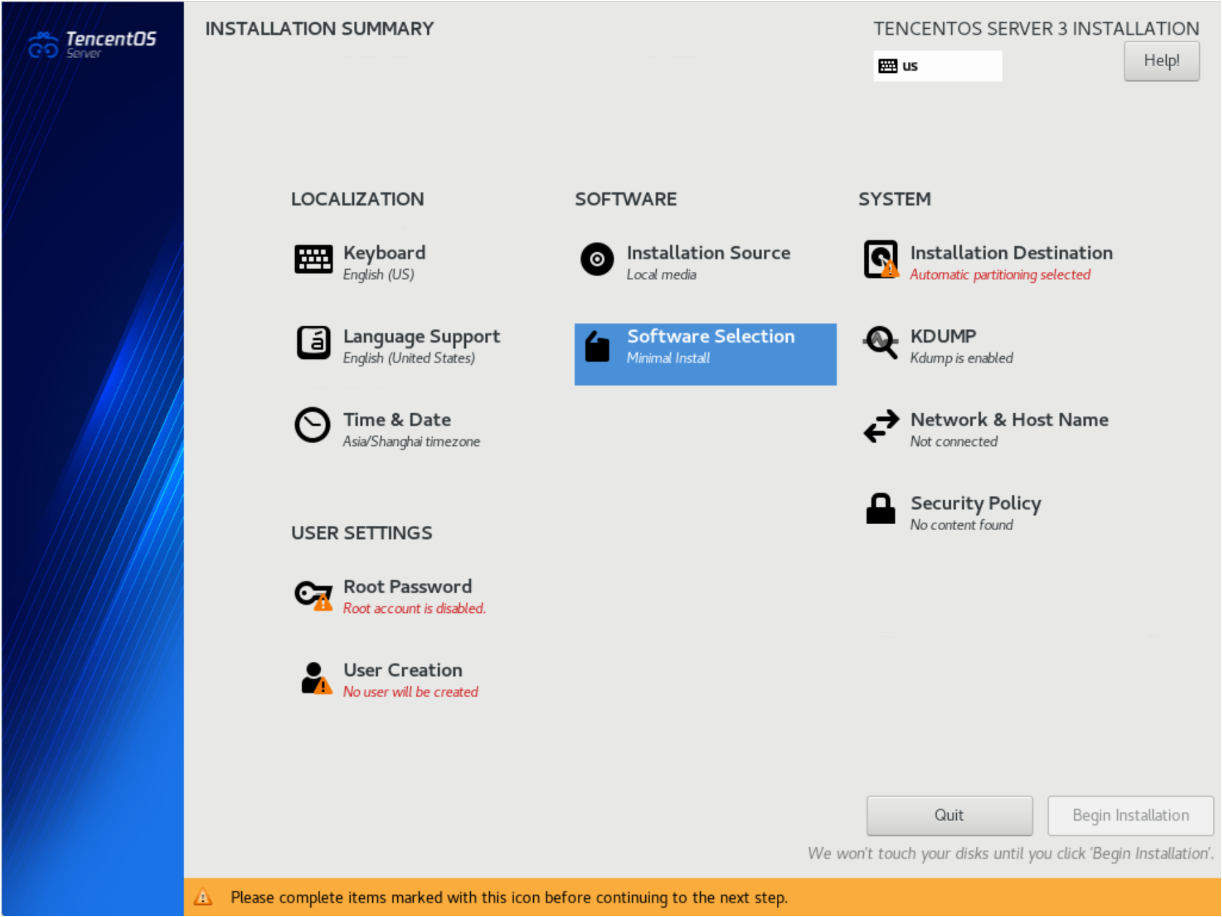Click the 'We won't touch your disks' hint text
Screen dimensions: 1222x917
(1011, 853)
